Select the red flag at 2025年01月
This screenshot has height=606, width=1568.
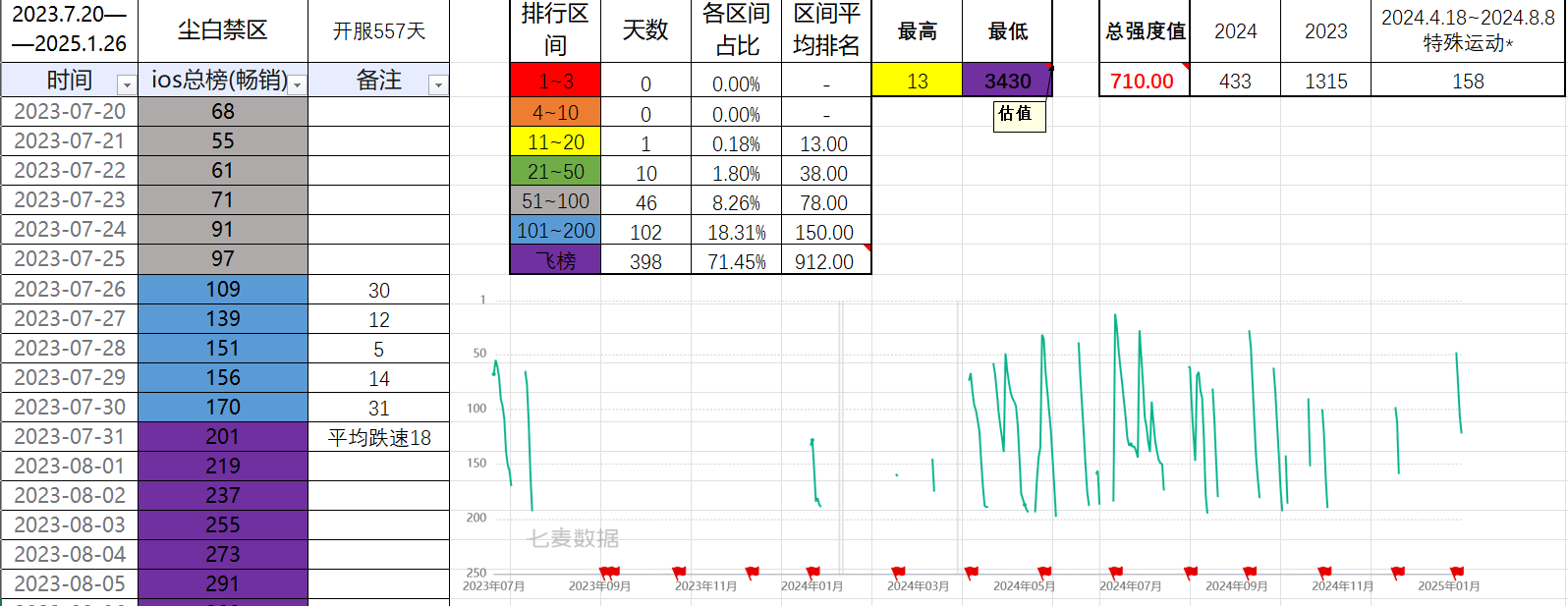pos(1457,572)
